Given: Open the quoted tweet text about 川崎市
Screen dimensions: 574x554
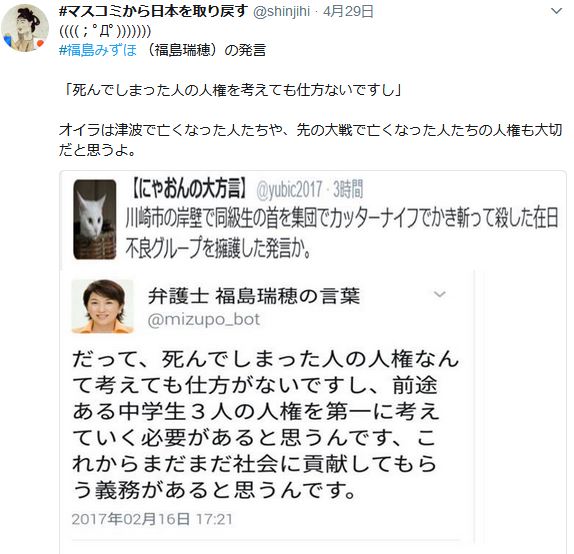Looking at the screenshot, I should [x=342, y=233].
